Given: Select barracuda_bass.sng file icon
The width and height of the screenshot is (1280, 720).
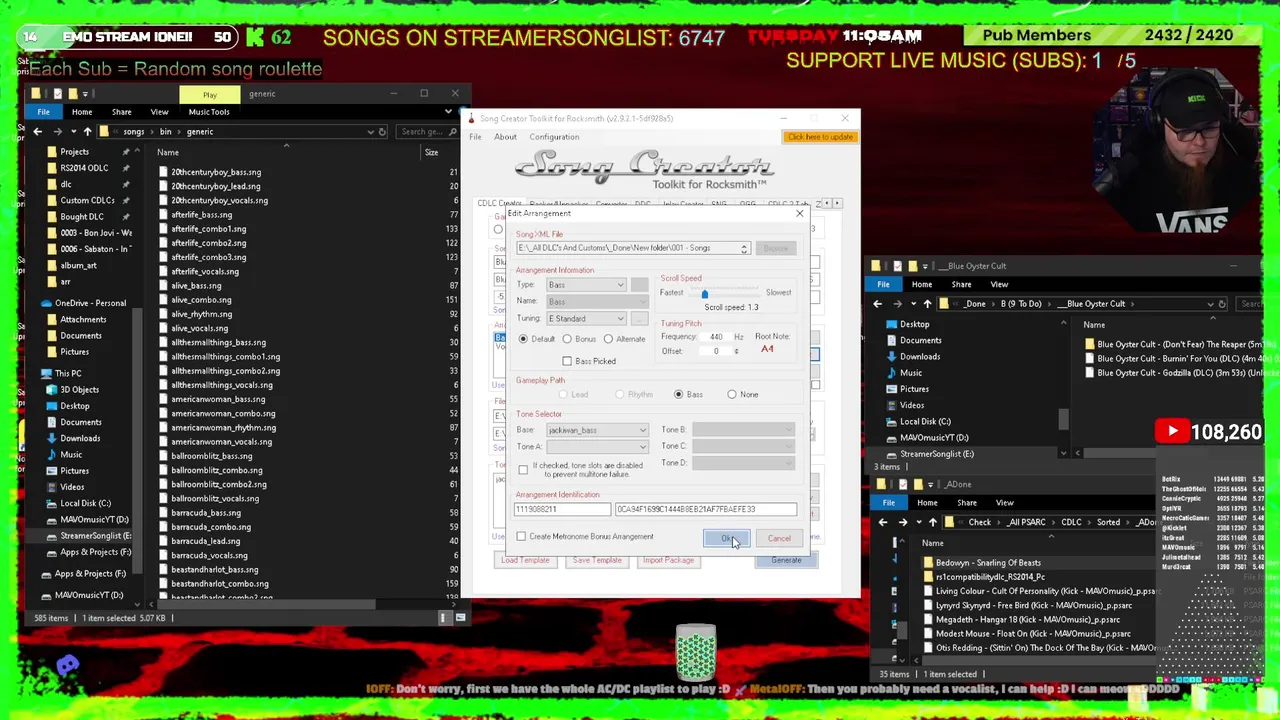Looking at the screenshot, I should [x=165, y=513].
